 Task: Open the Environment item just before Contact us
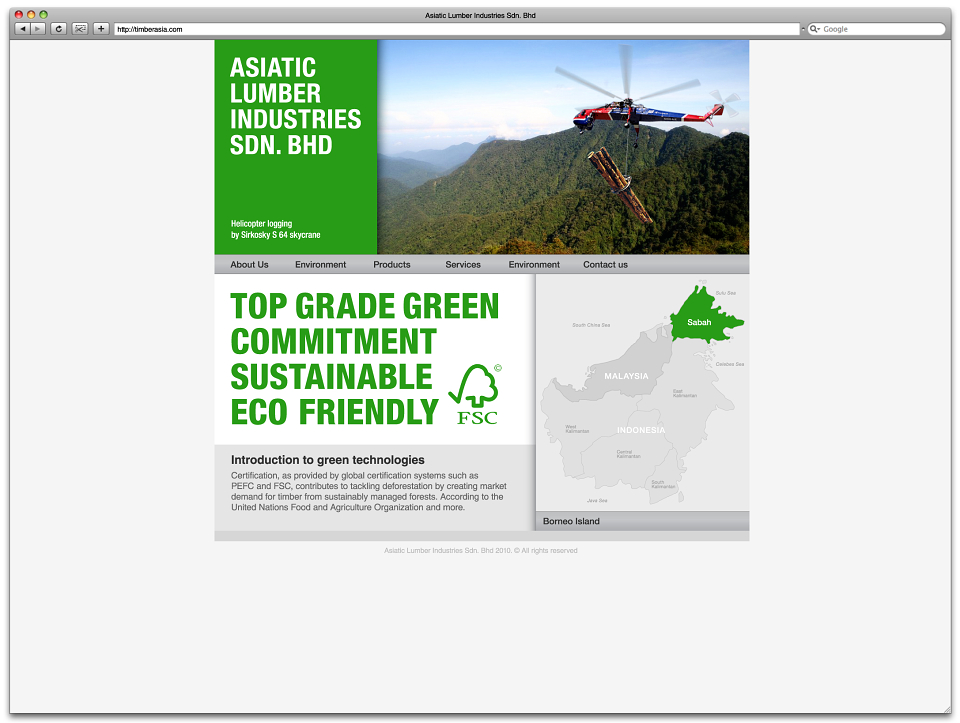tap(534, 264)
